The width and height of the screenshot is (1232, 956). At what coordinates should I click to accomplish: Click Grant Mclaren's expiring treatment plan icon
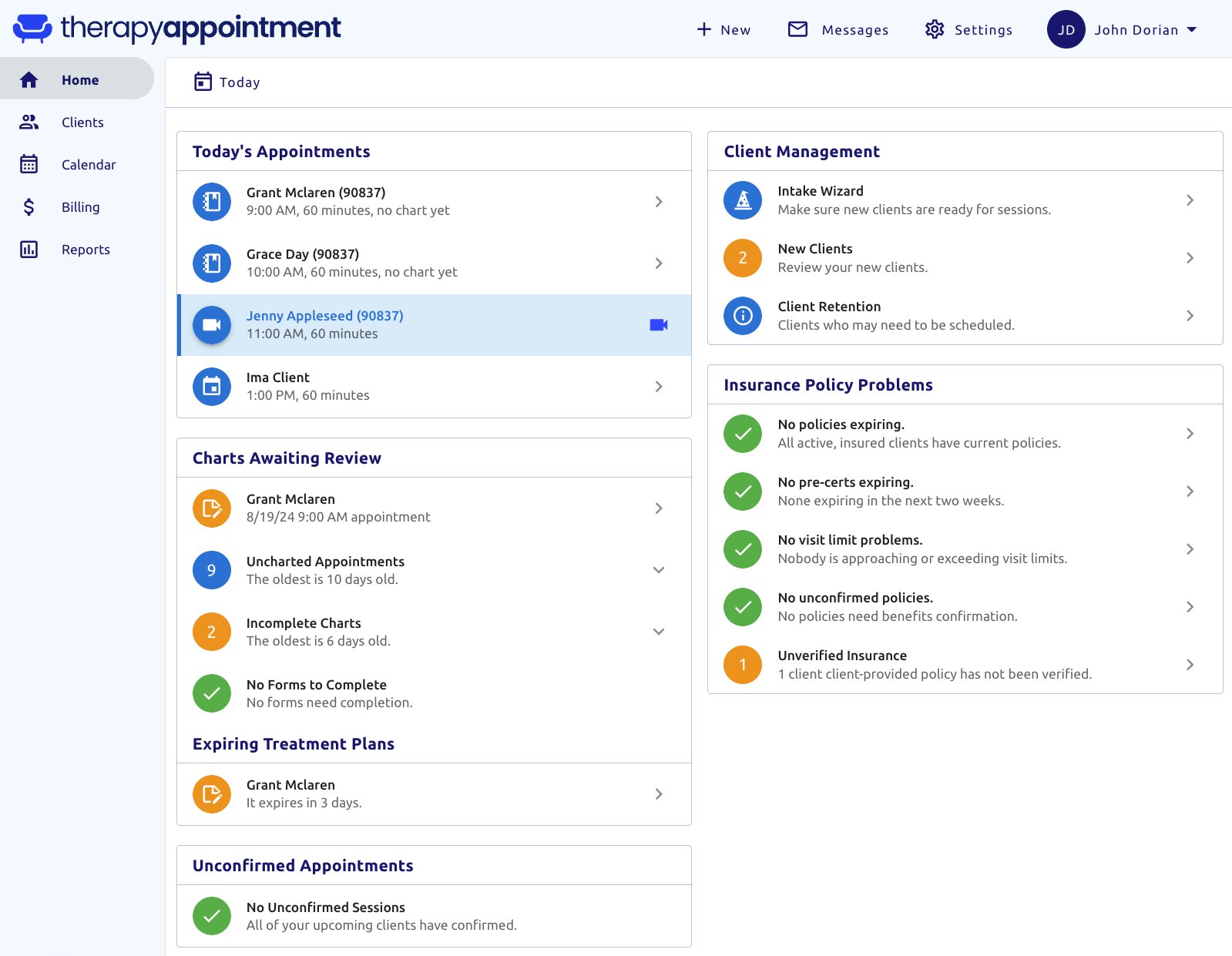pyautogui.click(x=211, y=794)
